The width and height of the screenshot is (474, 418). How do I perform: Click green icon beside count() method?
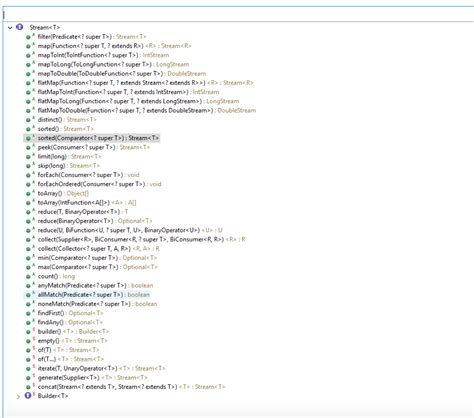28,277
